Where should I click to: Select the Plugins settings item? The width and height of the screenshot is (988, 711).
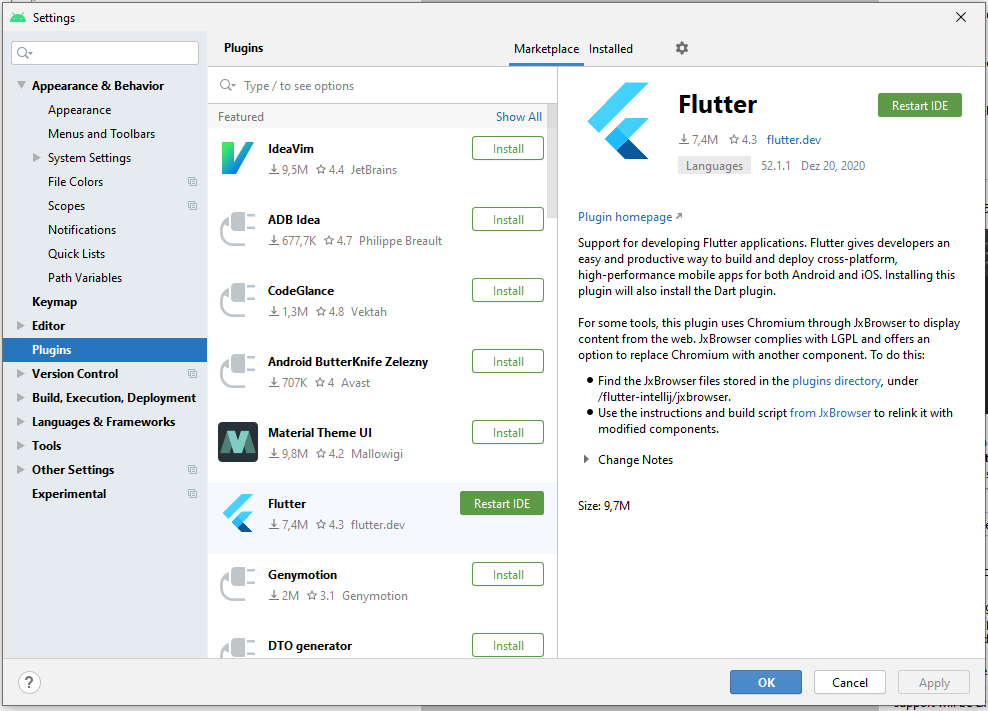coord(105,350)
